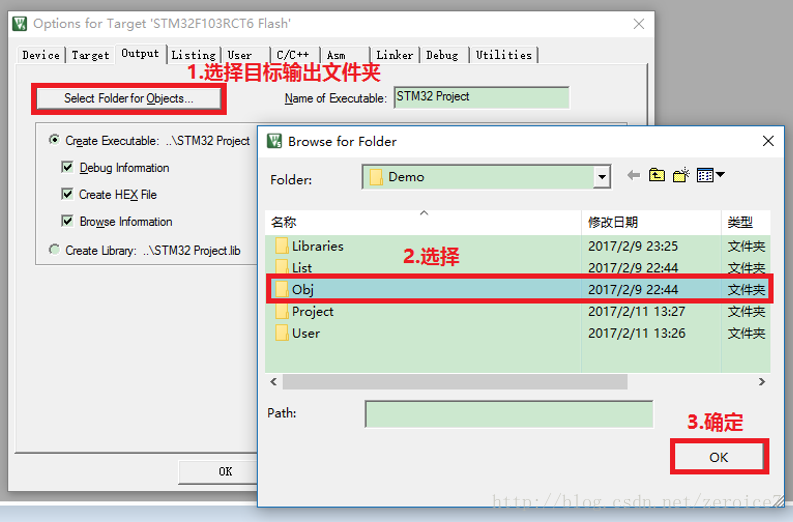Sort by 名称 column header
The width and height of the screenshot is (793, 522).
[423, 222]
